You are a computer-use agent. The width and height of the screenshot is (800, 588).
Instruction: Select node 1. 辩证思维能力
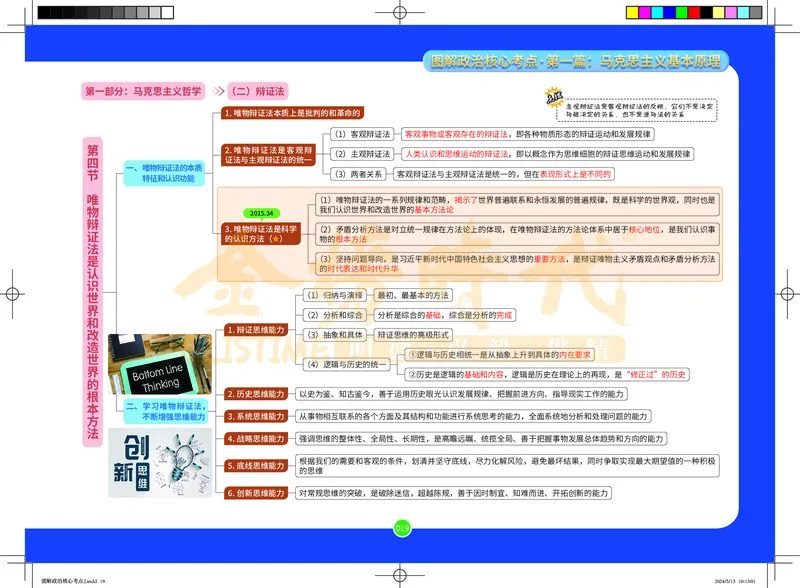click(x=255, y=329)
